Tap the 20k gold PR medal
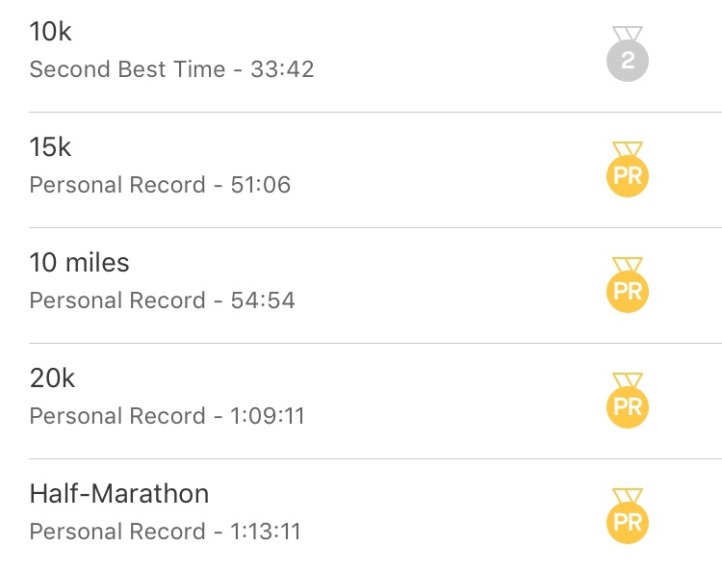This screenshot has height=572, width=722. pyautogui.click(x=627, y=405)
